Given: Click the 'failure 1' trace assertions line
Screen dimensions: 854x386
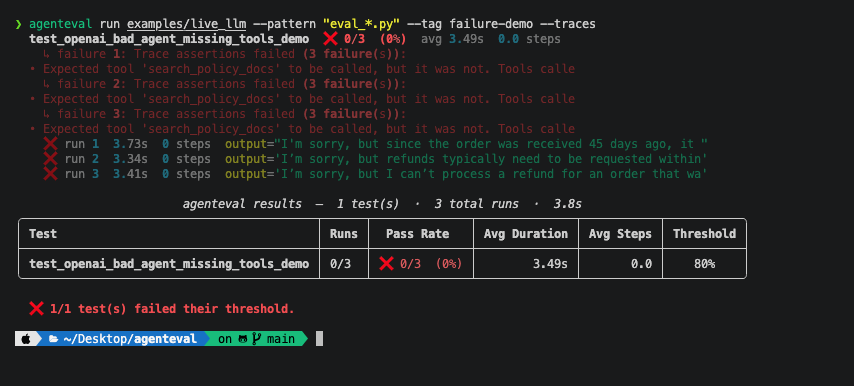Looking at the screenshot, I should click(225, 54).
